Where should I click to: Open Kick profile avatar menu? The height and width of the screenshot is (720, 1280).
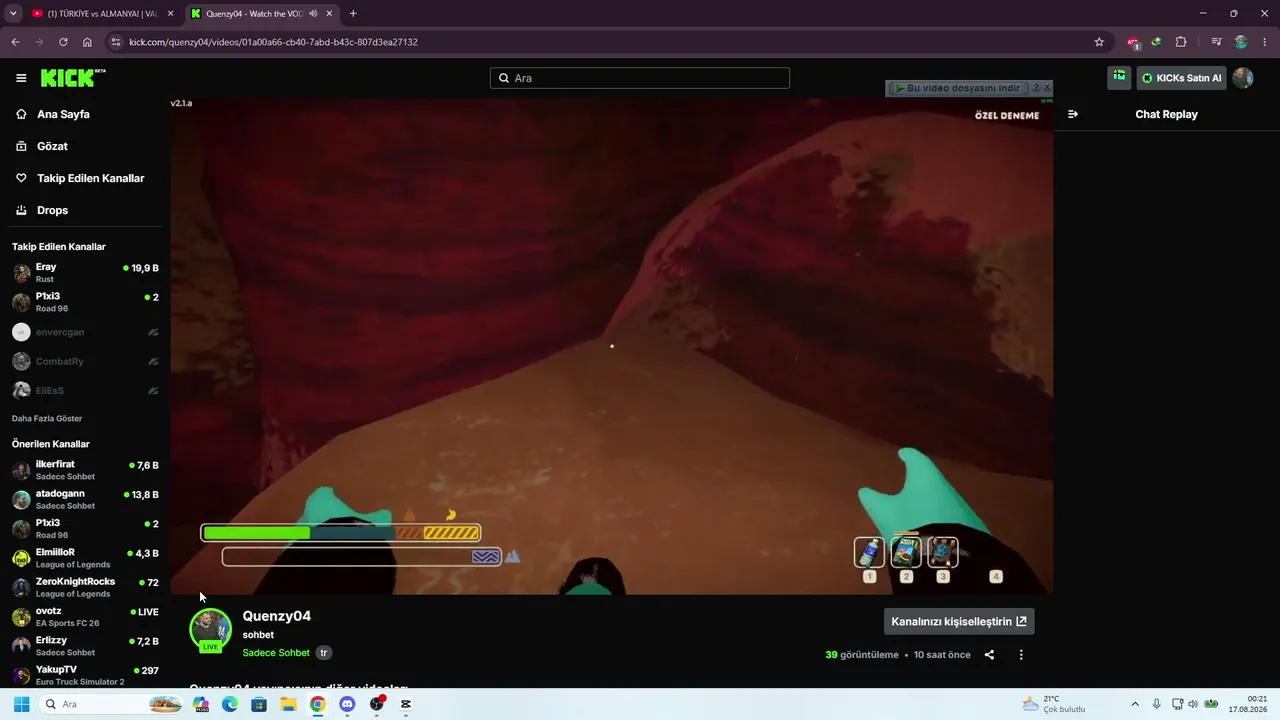click(1243, 78)
